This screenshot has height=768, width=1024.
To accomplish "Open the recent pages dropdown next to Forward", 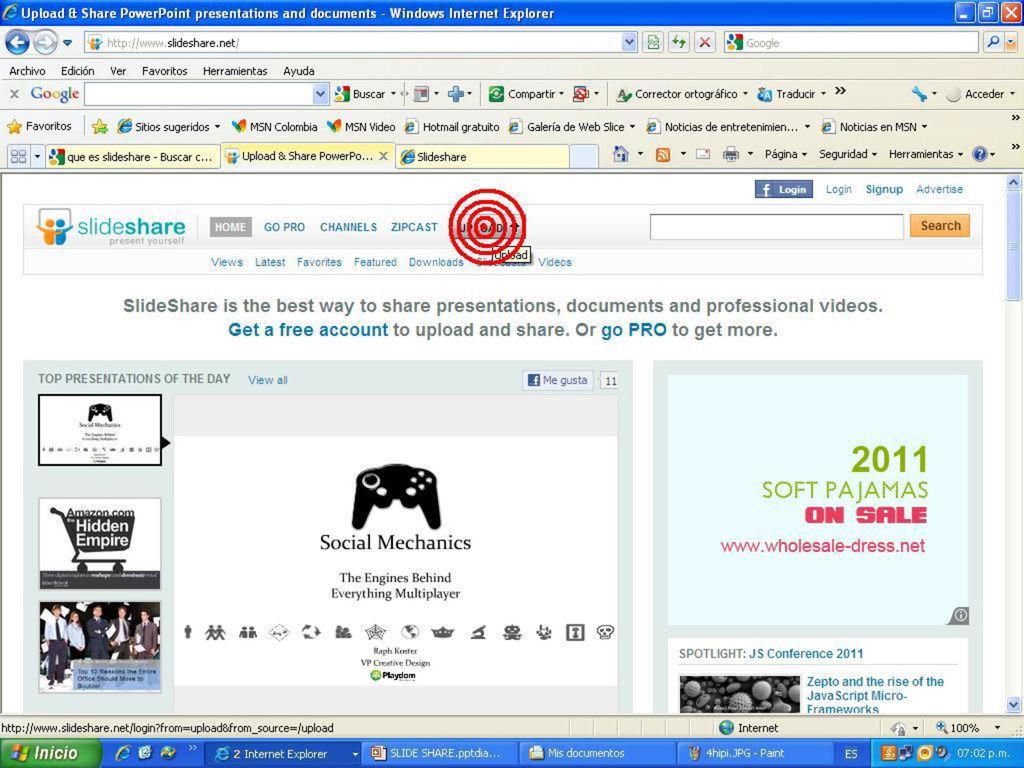I will (67, 44).
